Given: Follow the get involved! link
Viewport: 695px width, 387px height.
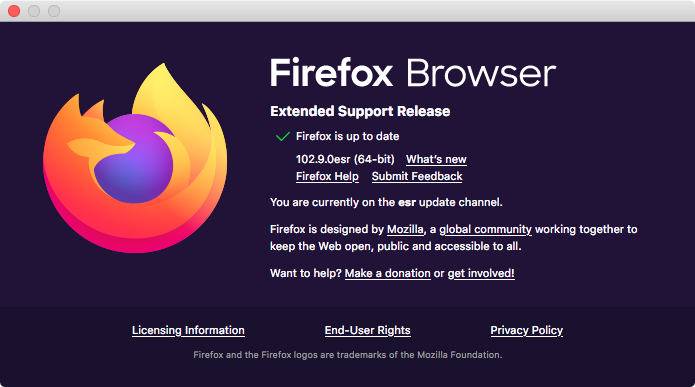Looking at the screenshot, I should (481, 273).
